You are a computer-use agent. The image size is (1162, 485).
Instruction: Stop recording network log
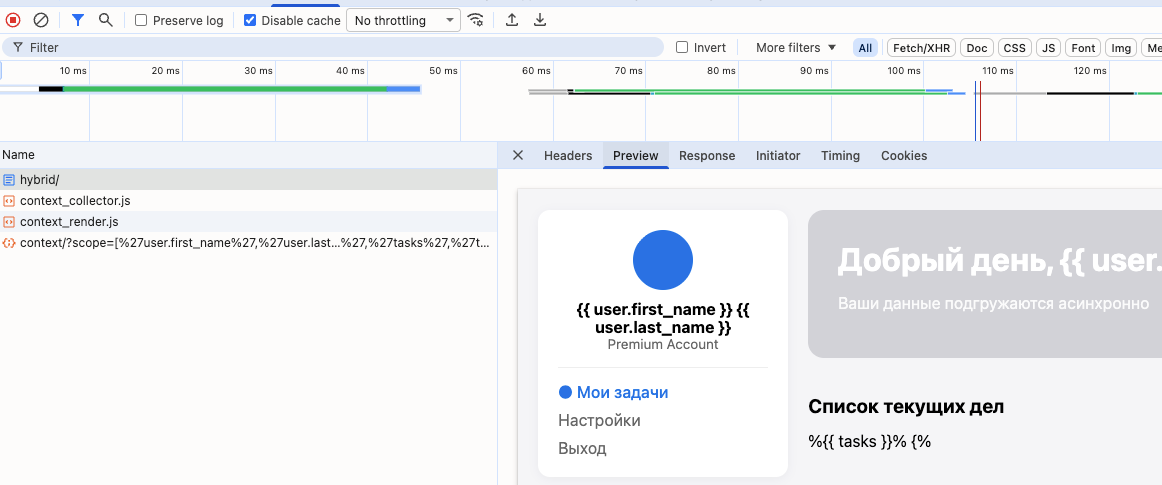pos(13,20)
